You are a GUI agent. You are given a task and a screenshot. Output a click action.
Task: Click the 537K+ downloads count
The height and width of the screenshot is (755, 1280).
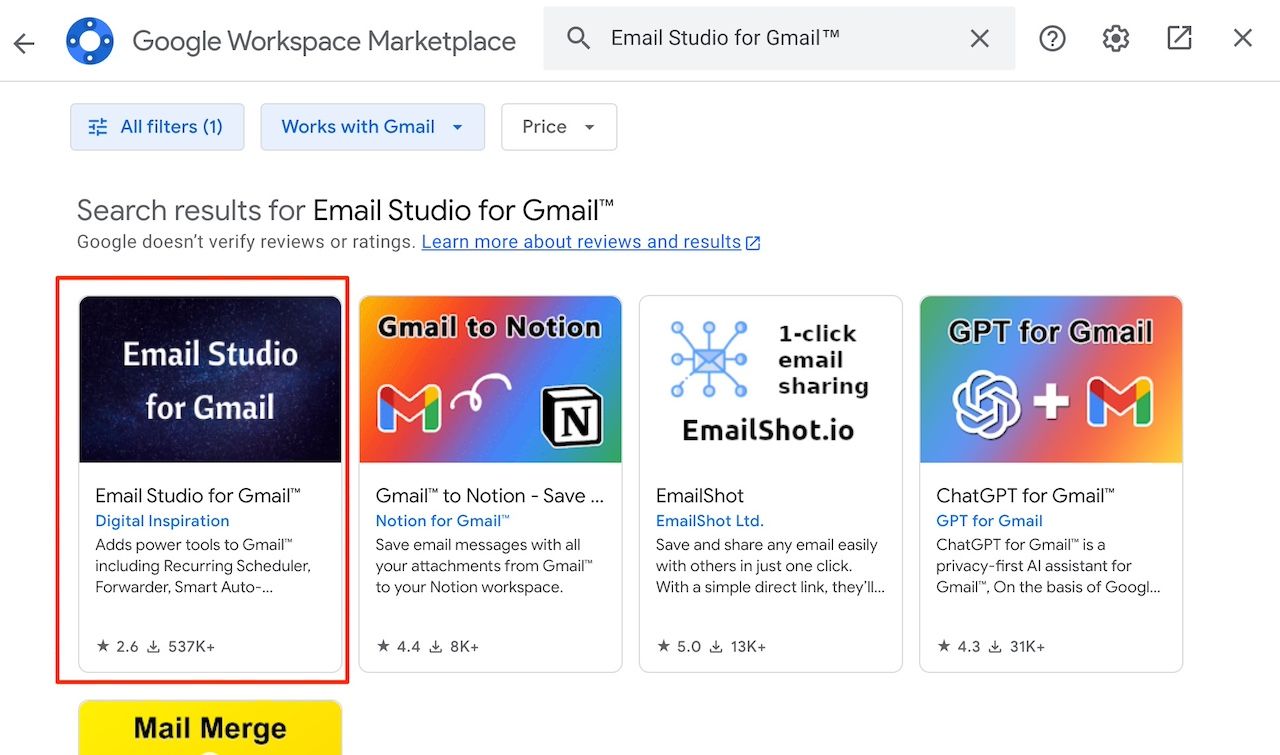pyautogui.click(x=181, y=647)
